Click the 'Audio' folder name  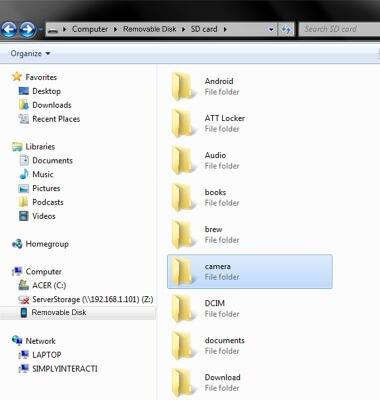click(x=215, y=155)
